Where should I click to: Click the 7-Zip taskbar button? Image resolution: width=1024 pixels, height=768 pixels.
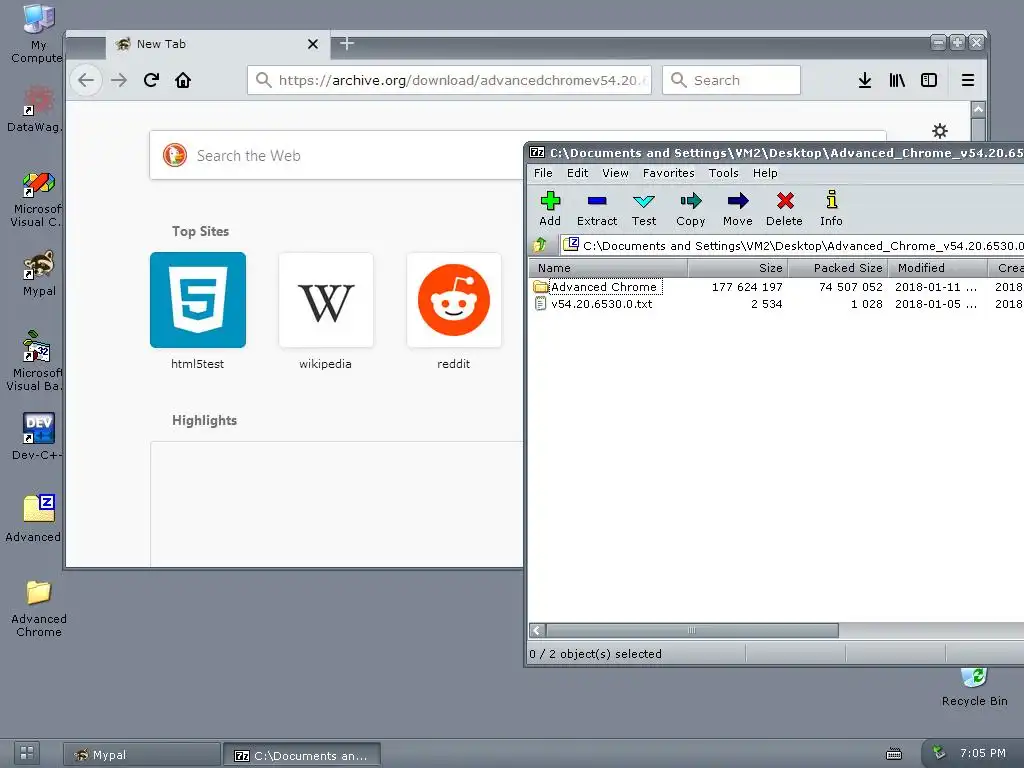point(302,755)
